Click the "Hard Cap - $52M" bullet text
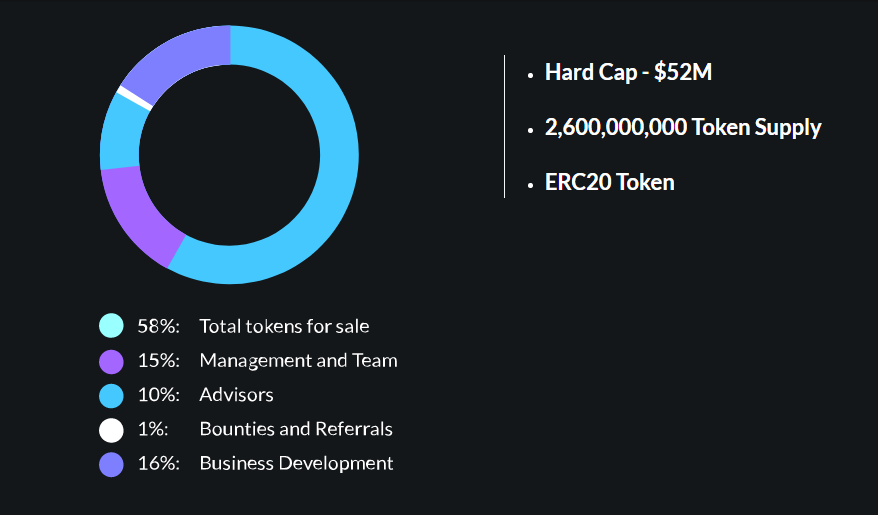Viewport: 878px width, 515px height. coord(628,72)
